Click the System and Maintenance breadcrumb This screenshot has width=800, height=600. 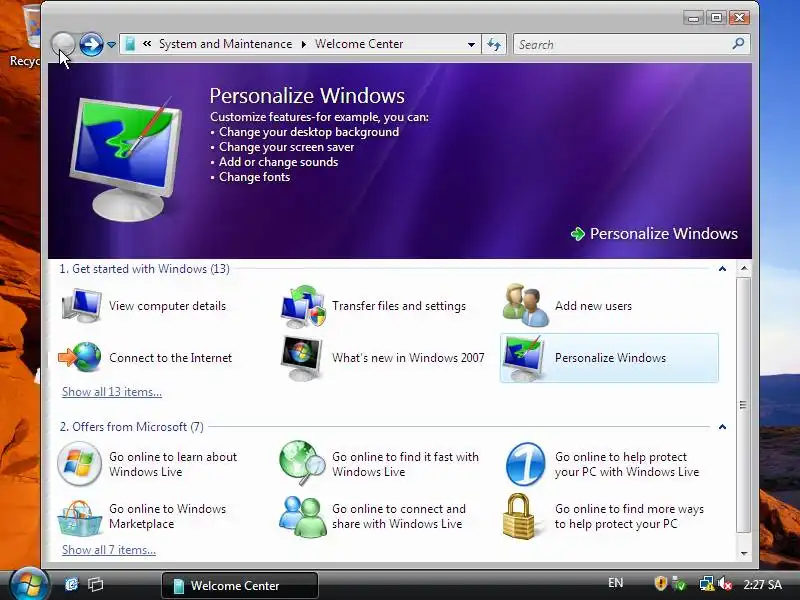coord(226,44)
